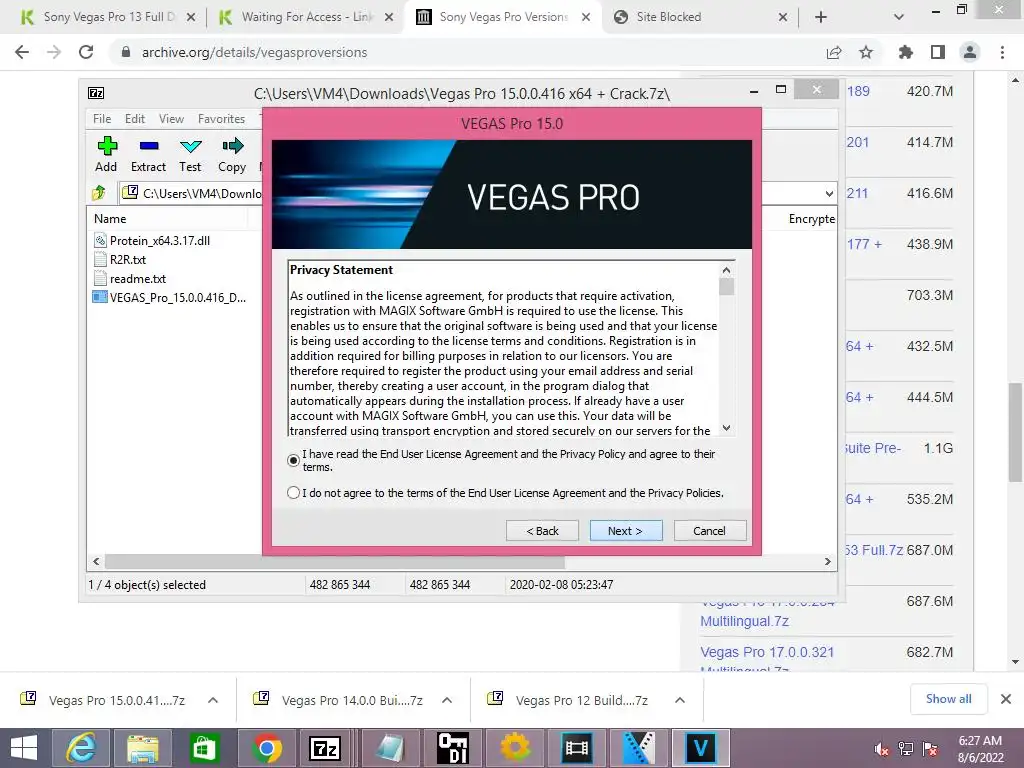The height and width of the screenshot is (768, 1024).
Task: Bookmark this page with star icon
Action: point(866,52)
